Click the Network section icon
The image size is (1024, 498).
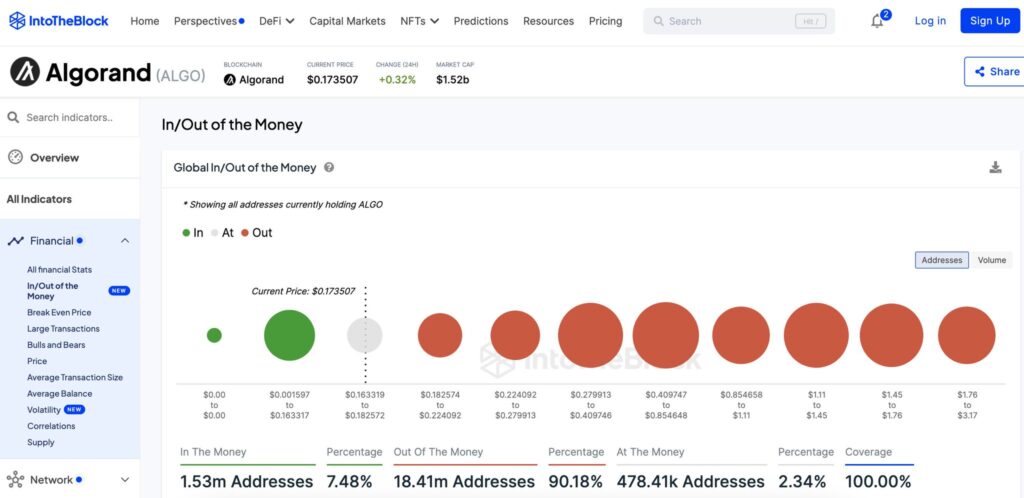(15, 480)
